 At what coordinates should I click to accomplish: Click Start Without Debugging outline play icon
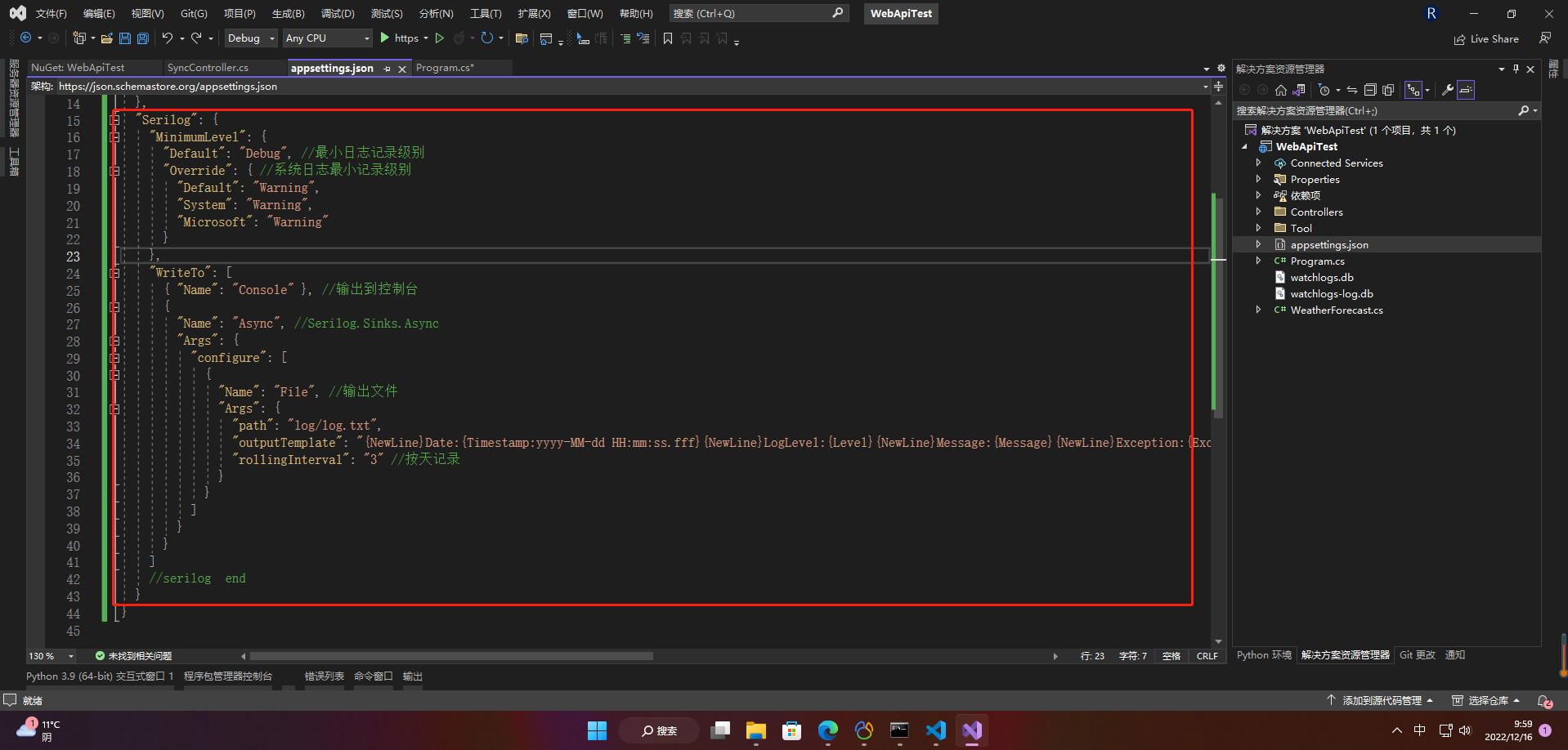pyautogui.click(x=440, y=38)
